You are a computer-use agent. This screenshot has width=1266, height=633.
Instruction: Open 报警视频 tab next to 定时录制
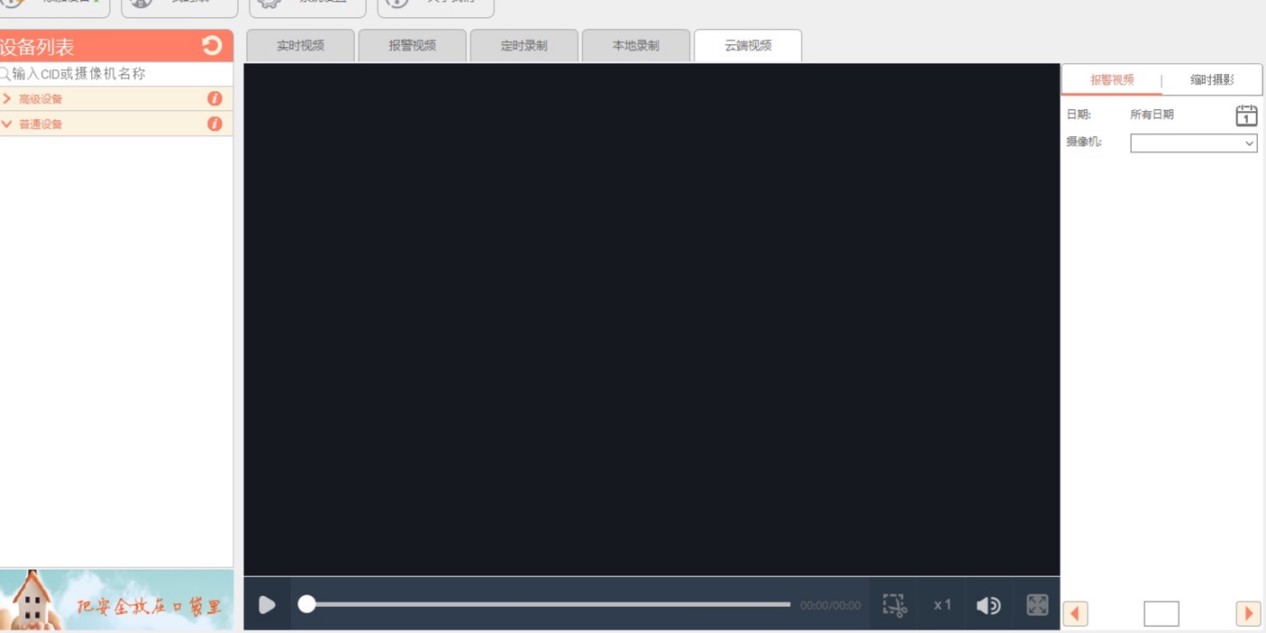(x=412, y=46)
